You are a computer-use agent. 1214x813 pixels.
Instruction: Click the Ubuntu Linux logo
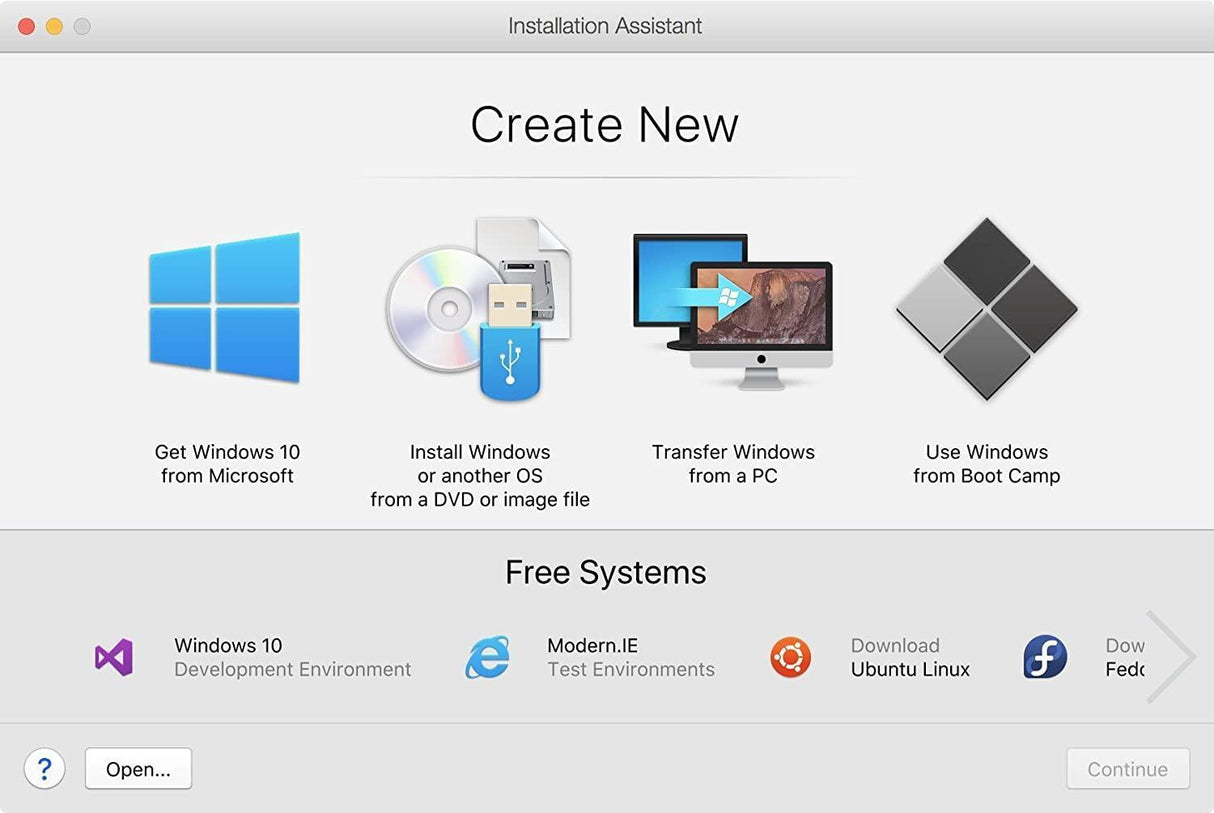[790, 657]
